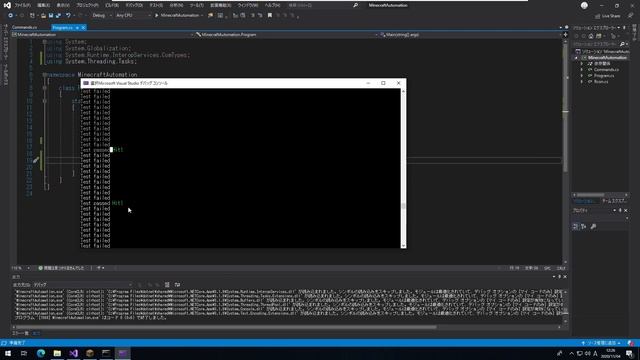Screen dimensions: 640x360
Task: Click the Solution Explorer search magnifier icon
Action: pyautogui.click(x=622, y=44)
